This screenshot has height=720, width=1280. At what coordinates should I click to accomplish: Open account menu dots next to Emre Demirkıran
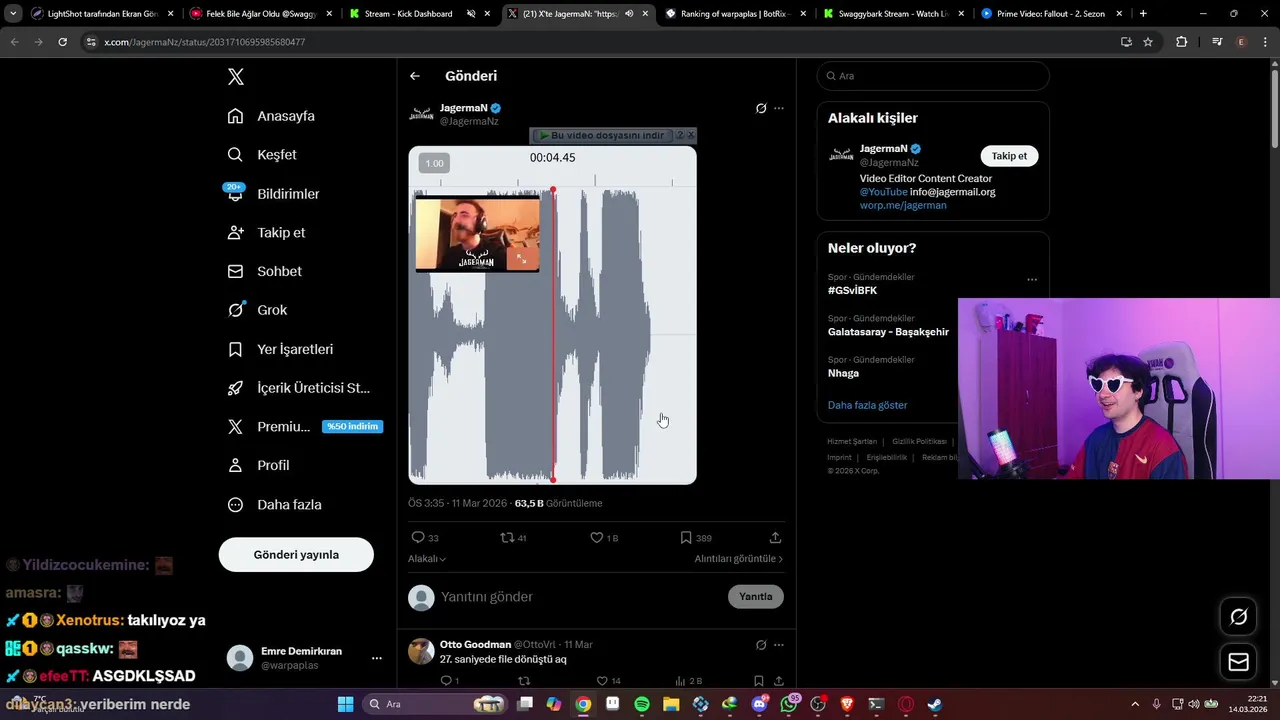(x=376, y=658)
